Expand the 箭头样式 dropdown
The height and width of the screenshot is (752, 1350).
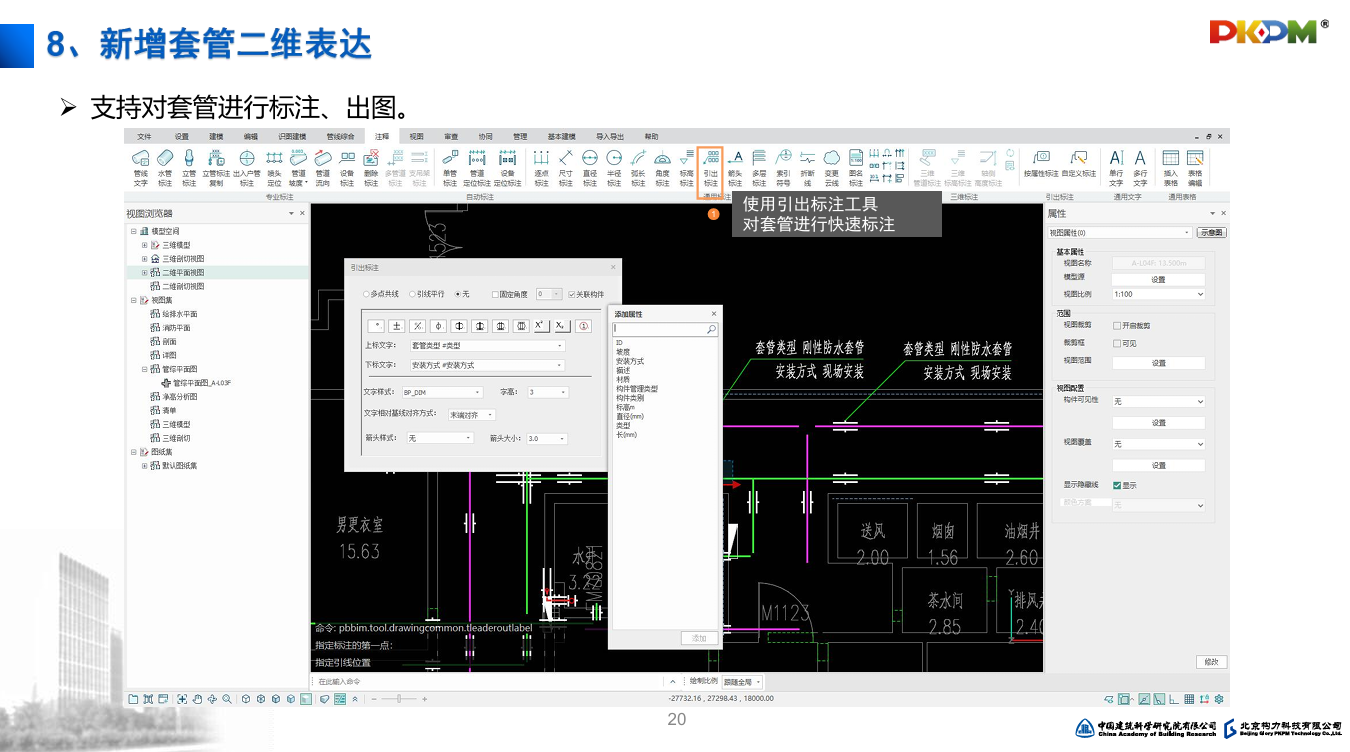[x=468, y=438]
